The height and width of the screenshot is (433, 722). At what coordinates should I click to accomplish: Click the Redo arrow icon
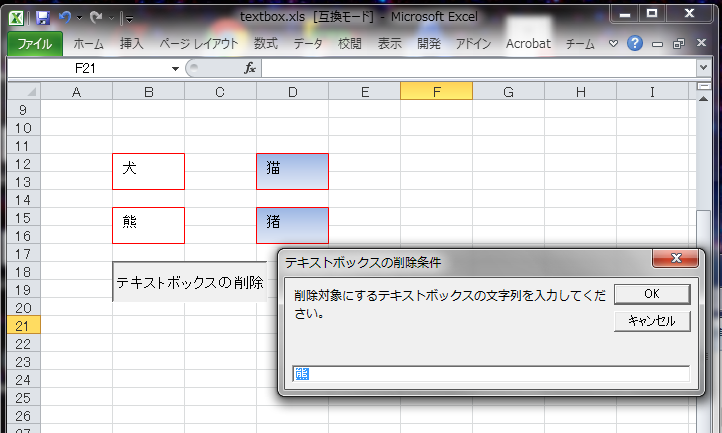click(x=96, y=18)
